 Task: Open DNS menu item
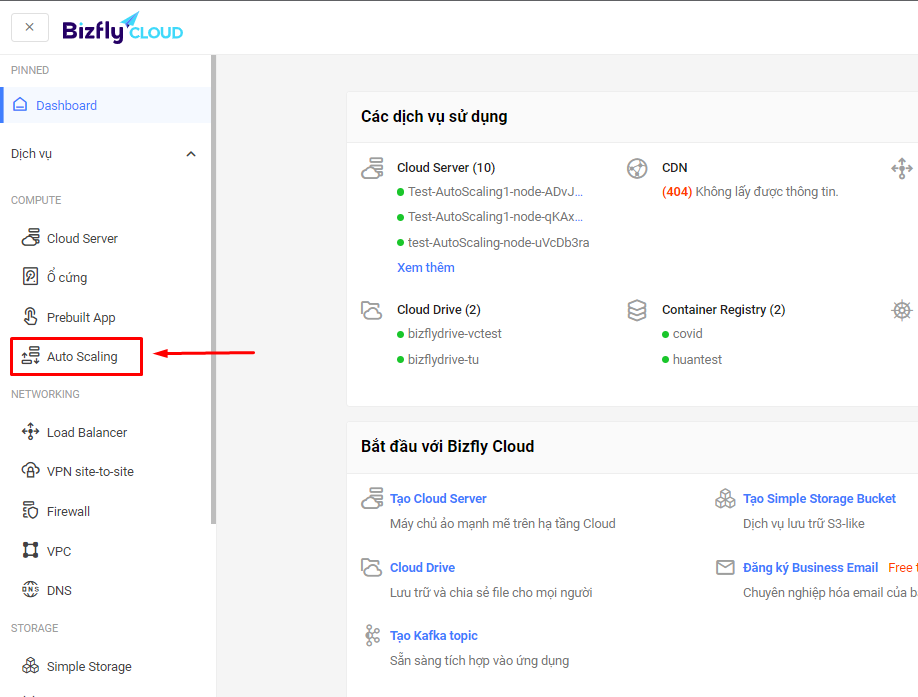(59, 590)
